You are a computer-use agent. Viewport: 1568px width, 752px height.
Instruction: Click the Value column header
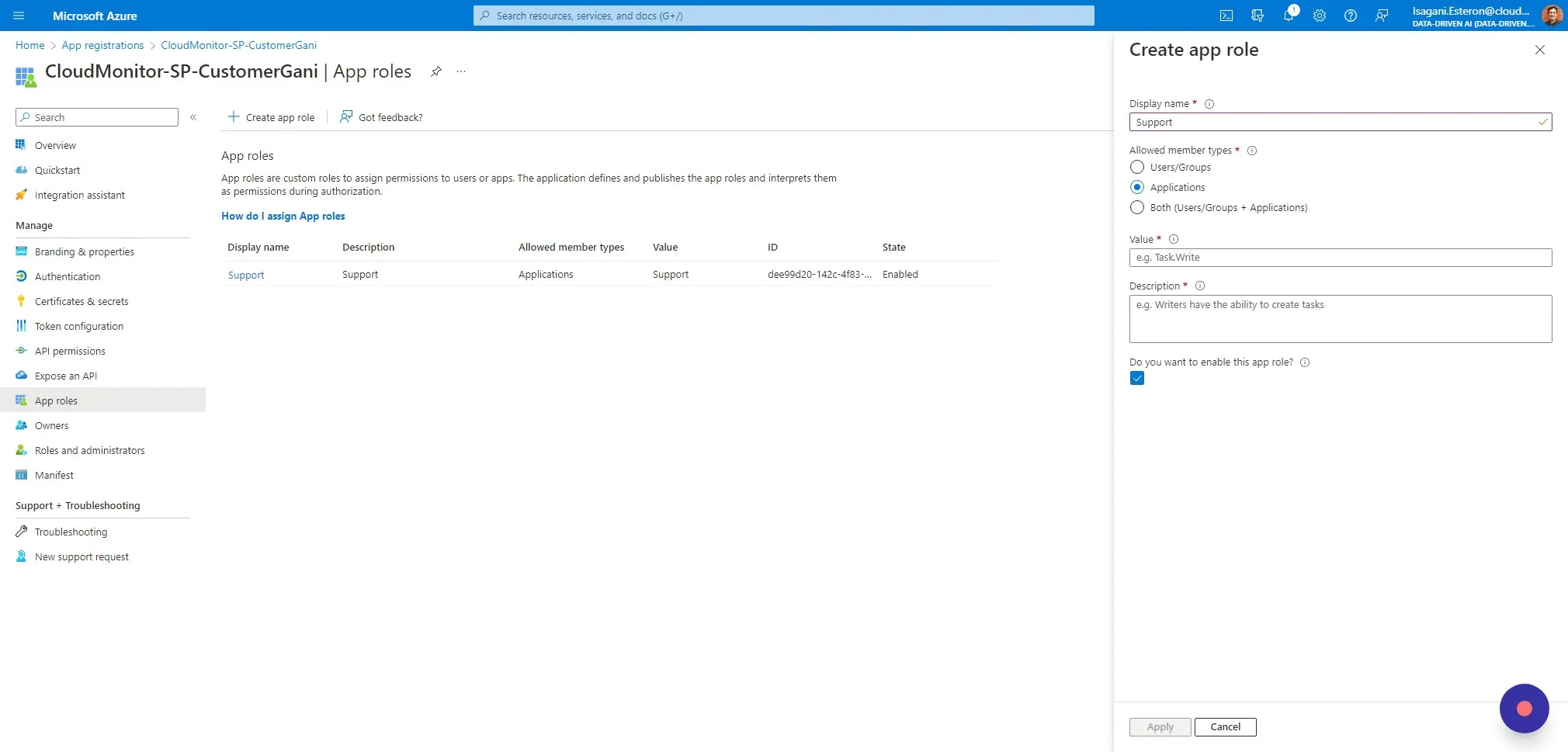[665, 247]
